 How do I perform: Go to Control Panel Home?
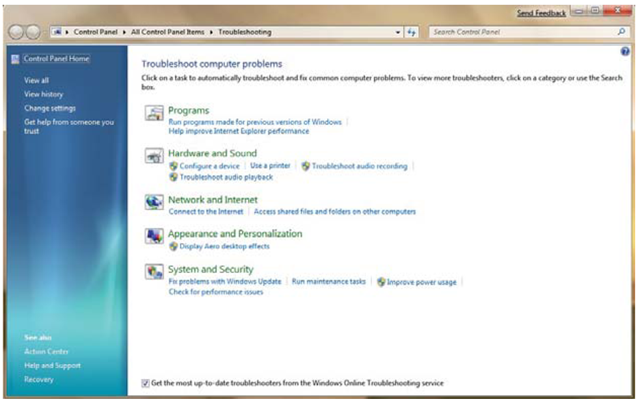56,59
